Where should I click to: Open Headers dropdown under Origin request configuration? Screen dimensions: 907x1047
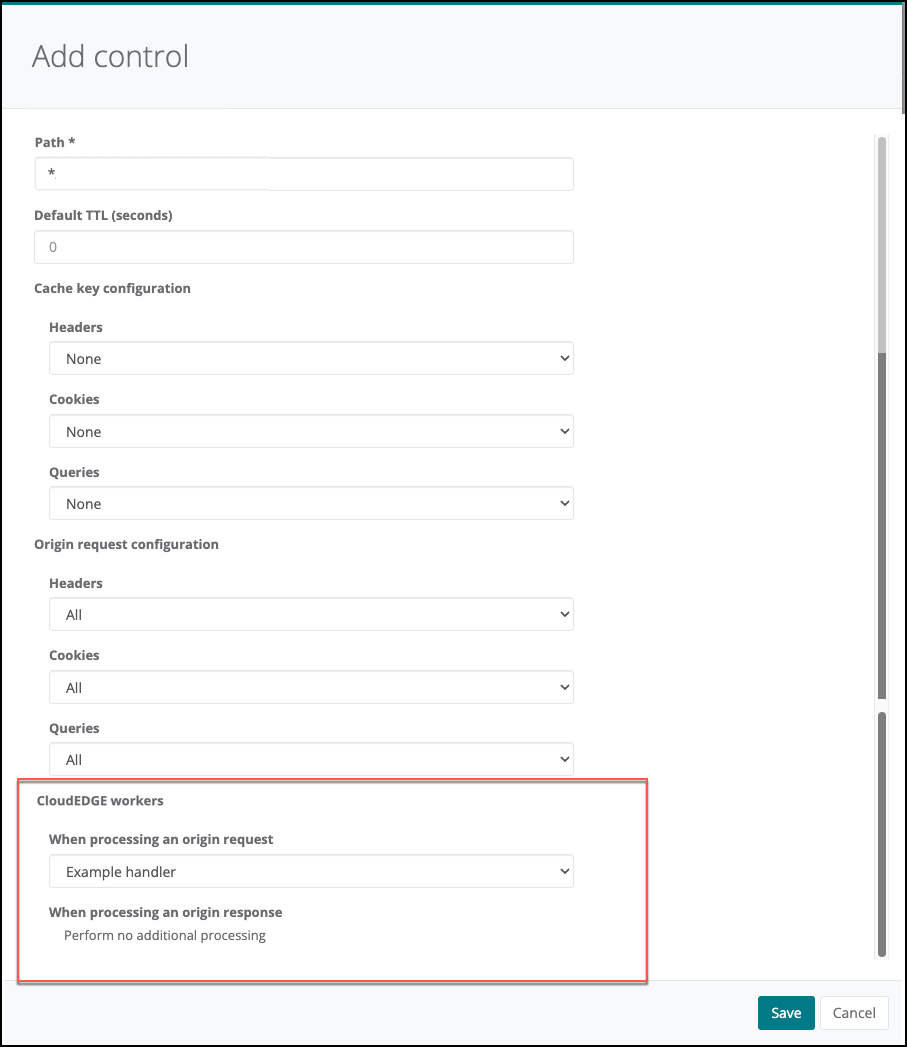(311, 615)
